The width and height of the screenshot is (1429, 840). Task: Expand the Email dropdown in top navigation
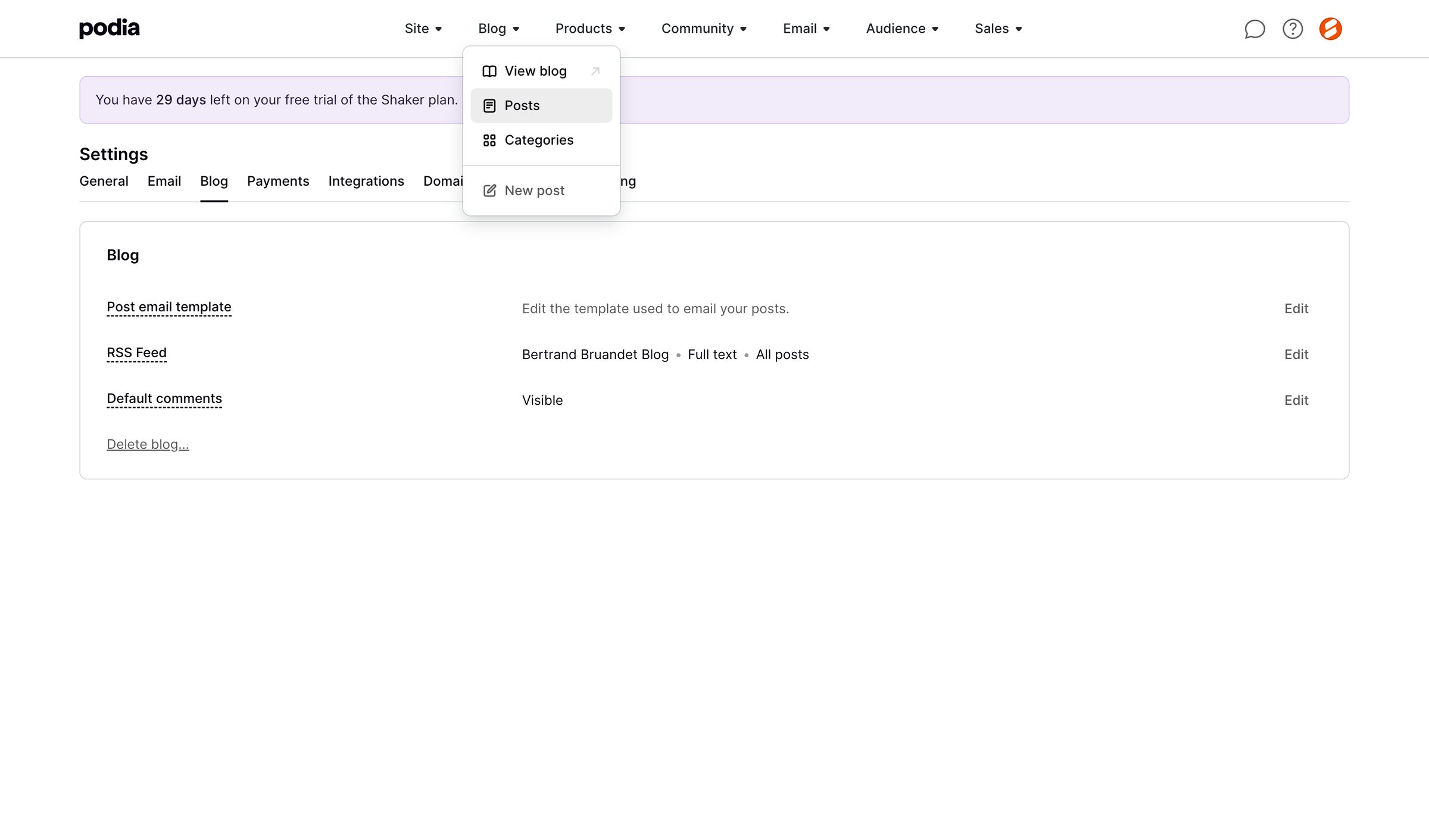point(806,29)
